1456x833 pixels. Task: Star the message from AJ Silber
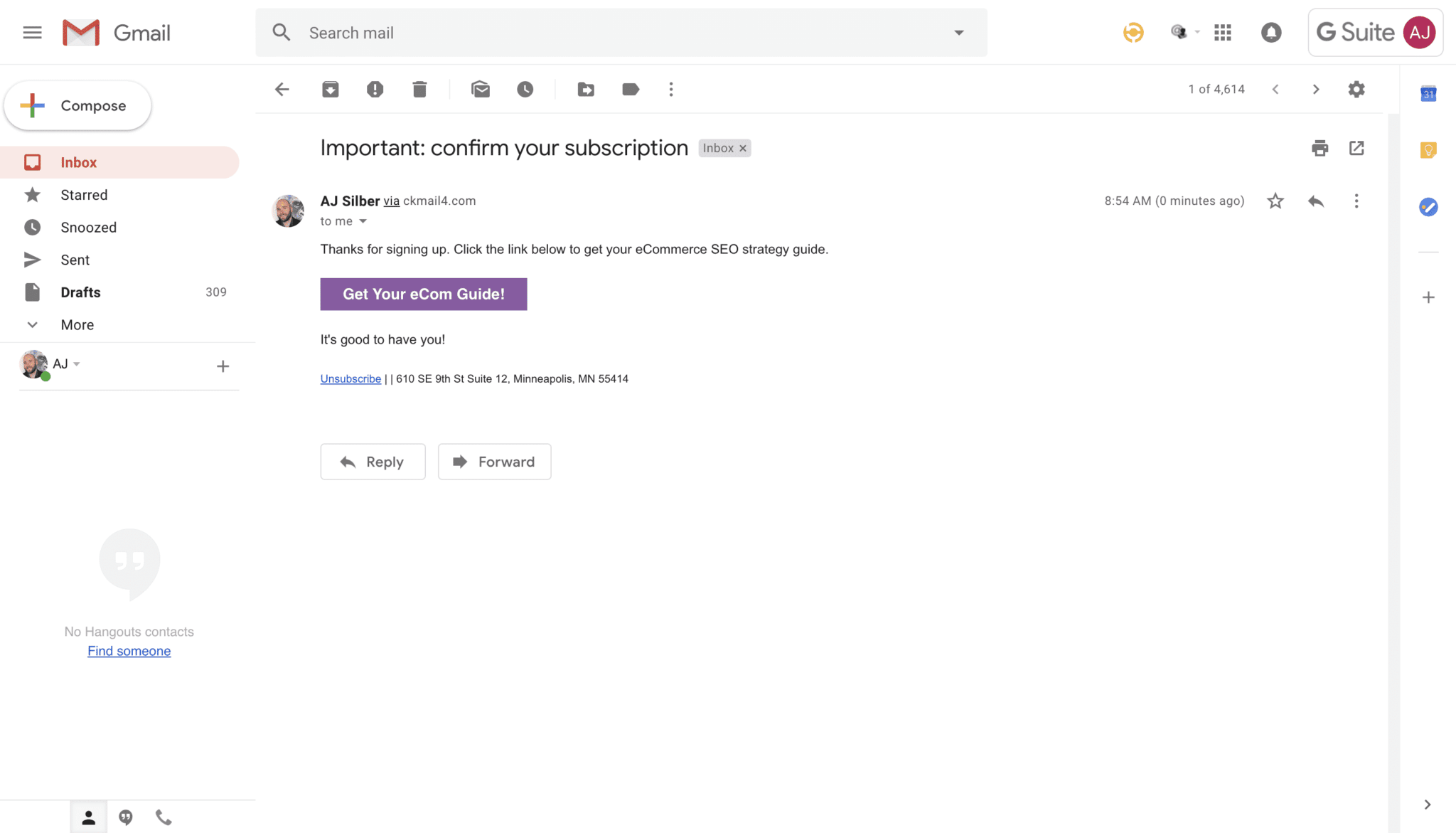[1275, 201]
